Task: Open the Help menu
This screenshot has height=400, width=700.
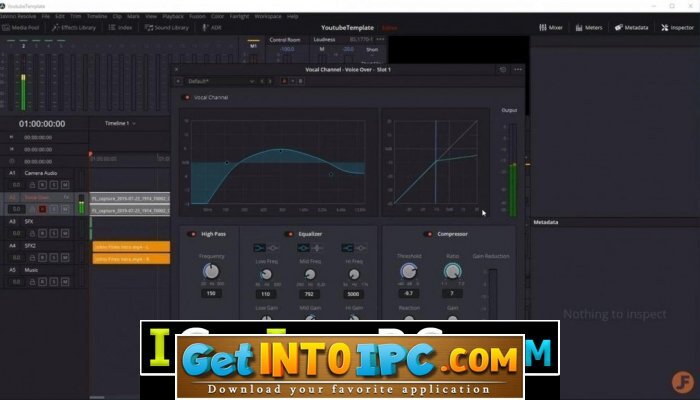Action: tap(292, 16)
